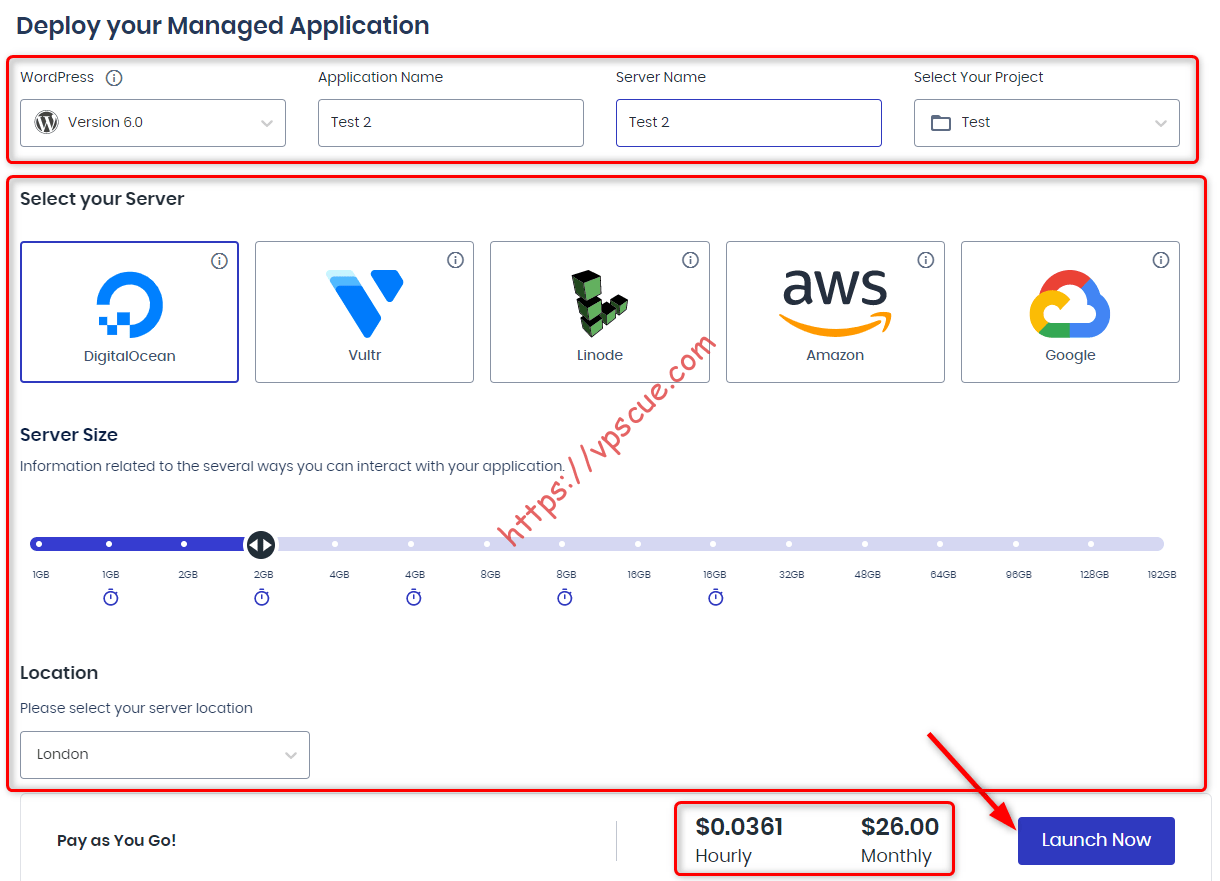Viewport: 1220px width, 881px height.
Task: Click the info icon next to WordPress label
Action: [x=114, y=78]
